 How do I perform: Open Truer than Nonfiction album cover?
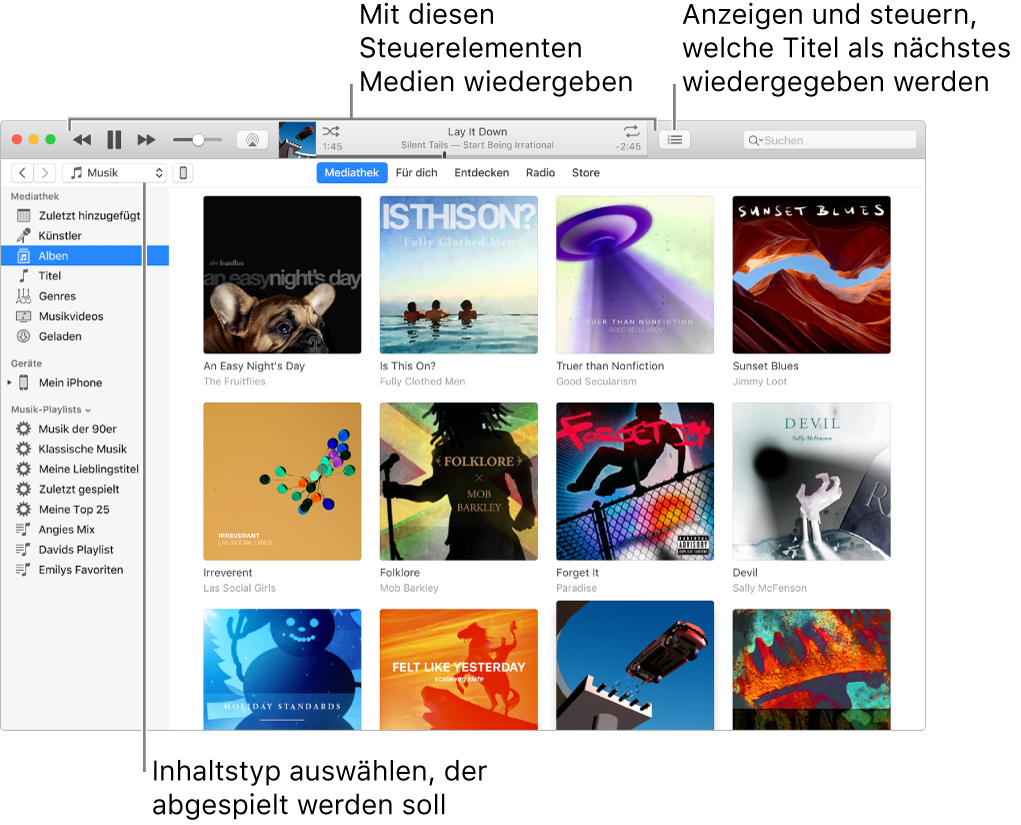coord(635,275)
